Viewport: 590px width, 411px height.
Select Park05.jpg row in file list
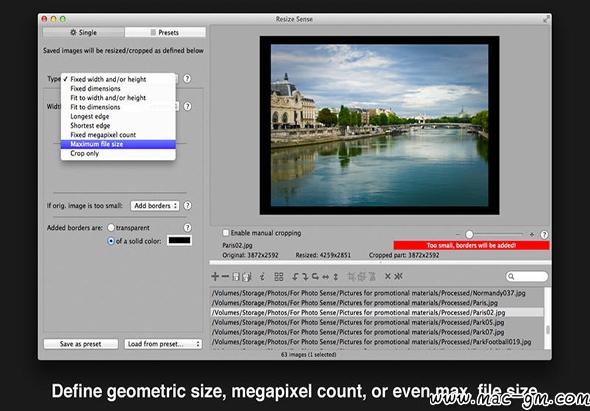click(x=377, y=322)
